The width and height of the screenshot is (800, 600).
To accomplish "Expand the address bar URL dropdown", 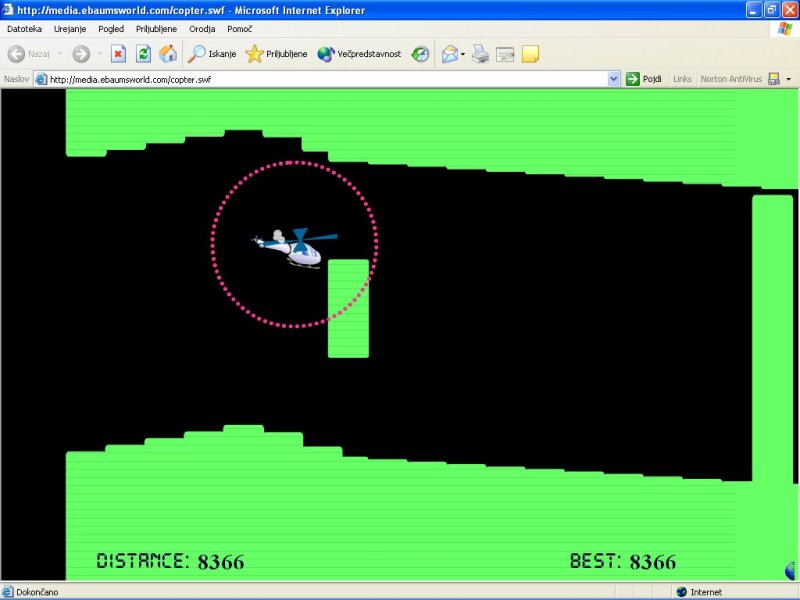I will click(614, 79).
